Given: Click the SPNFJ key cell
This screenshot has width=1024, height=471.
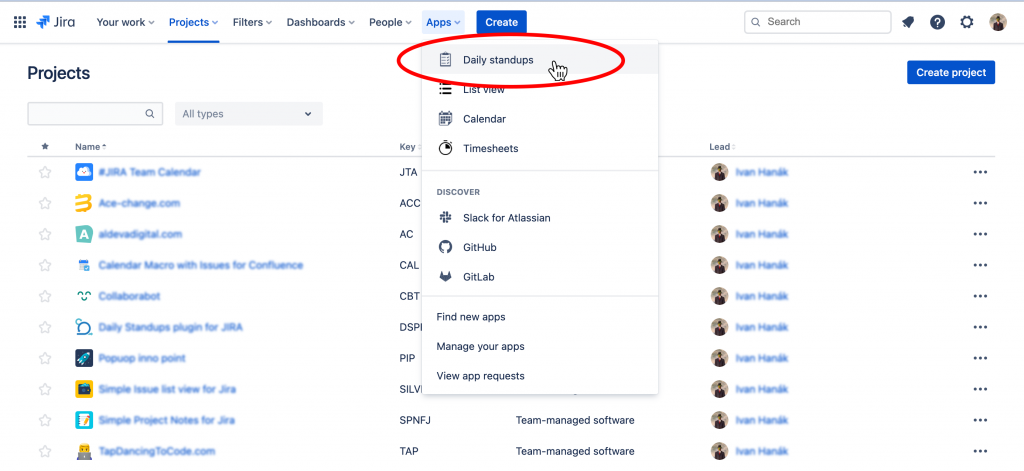Looking at the screenshot, I should [415, 420].
